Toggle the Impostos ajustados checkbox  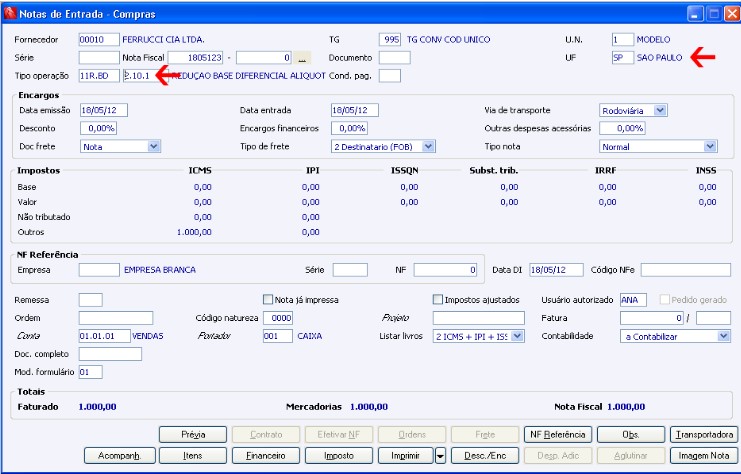pyautogui.click(x=438, y=300)
